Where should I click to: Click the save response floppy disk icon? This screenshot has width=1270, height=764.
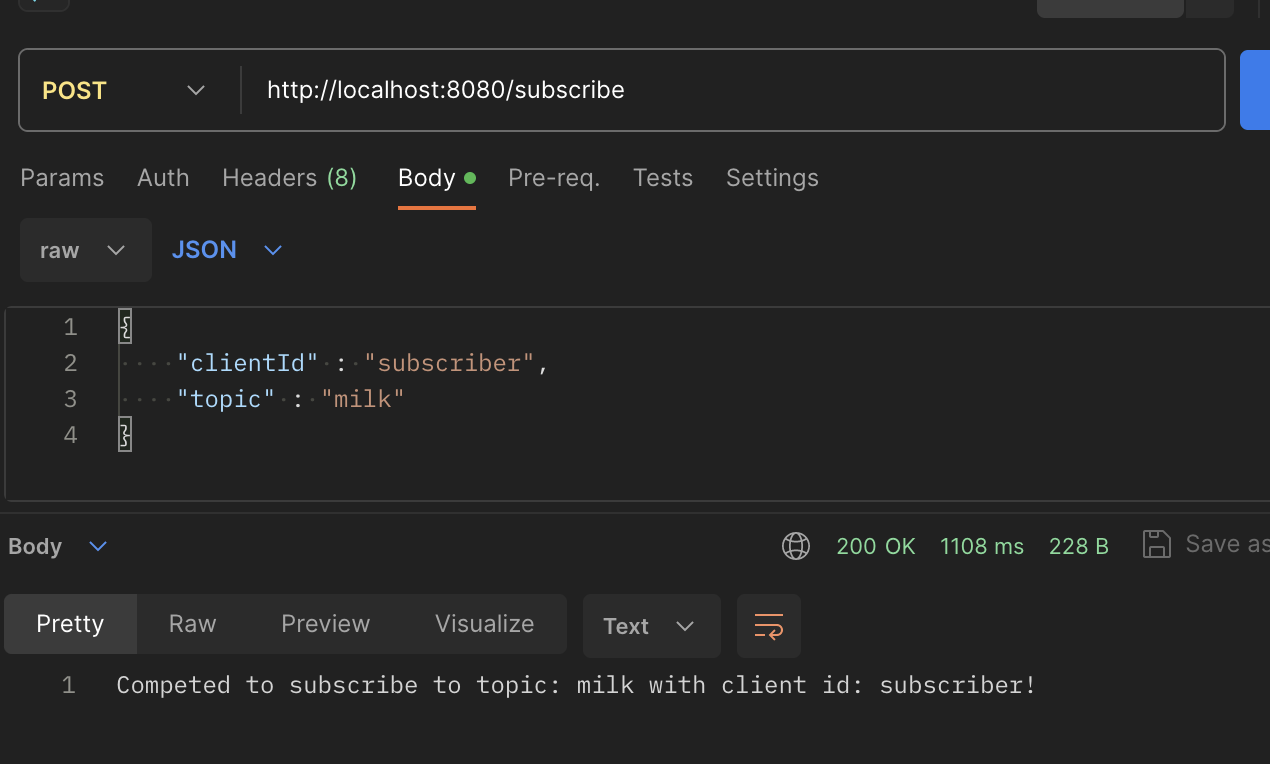[x=1156, y=544]
